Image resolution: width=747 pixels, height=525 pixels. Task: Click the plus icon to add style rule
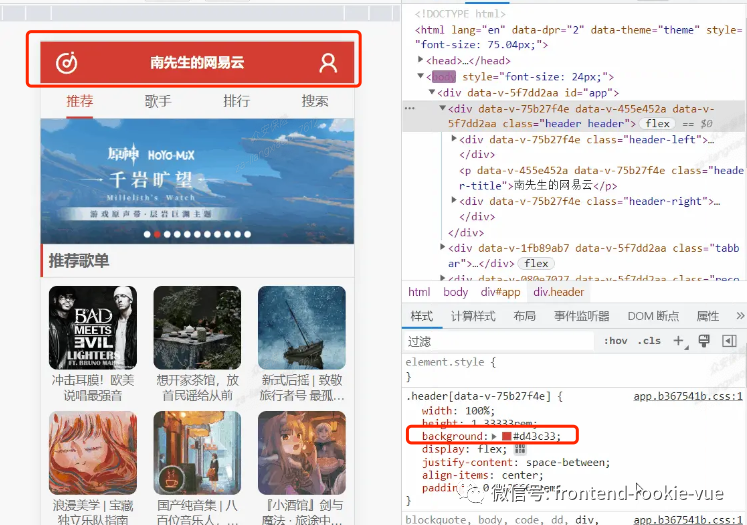pos(679,341)
